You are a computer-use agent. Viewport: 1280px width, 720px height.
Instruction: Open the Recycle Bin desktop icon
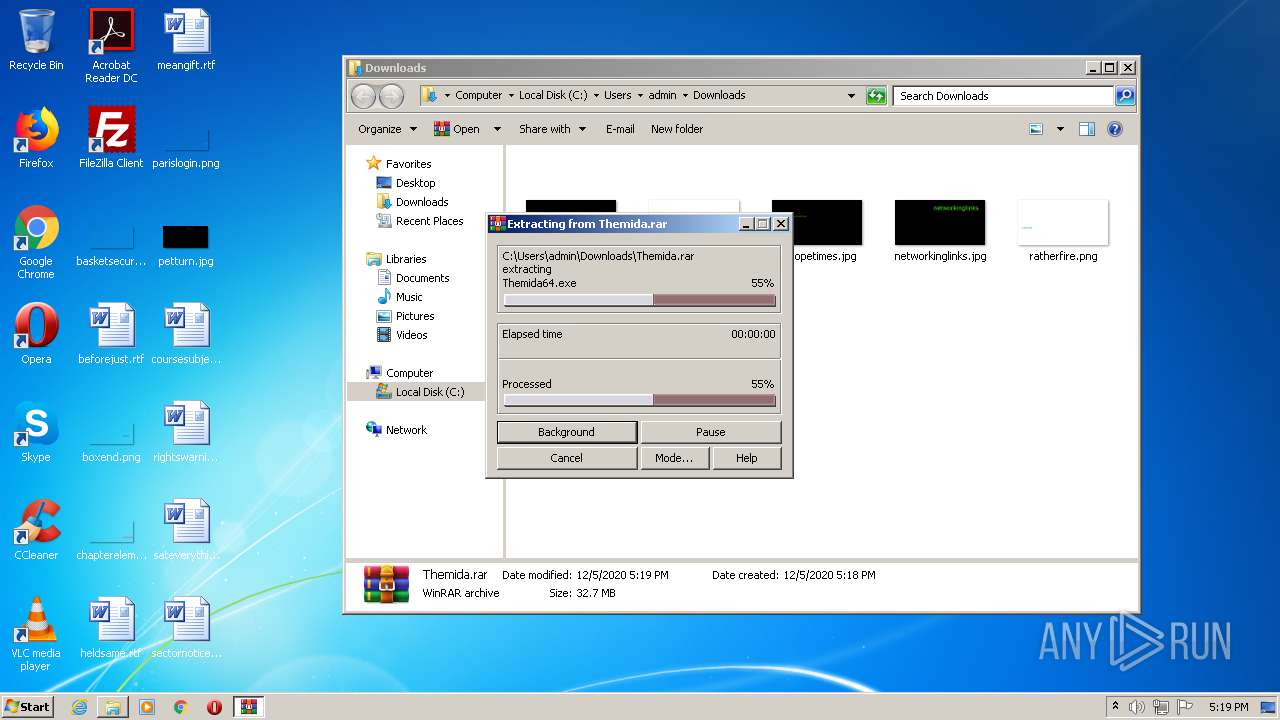pos(36,42)
